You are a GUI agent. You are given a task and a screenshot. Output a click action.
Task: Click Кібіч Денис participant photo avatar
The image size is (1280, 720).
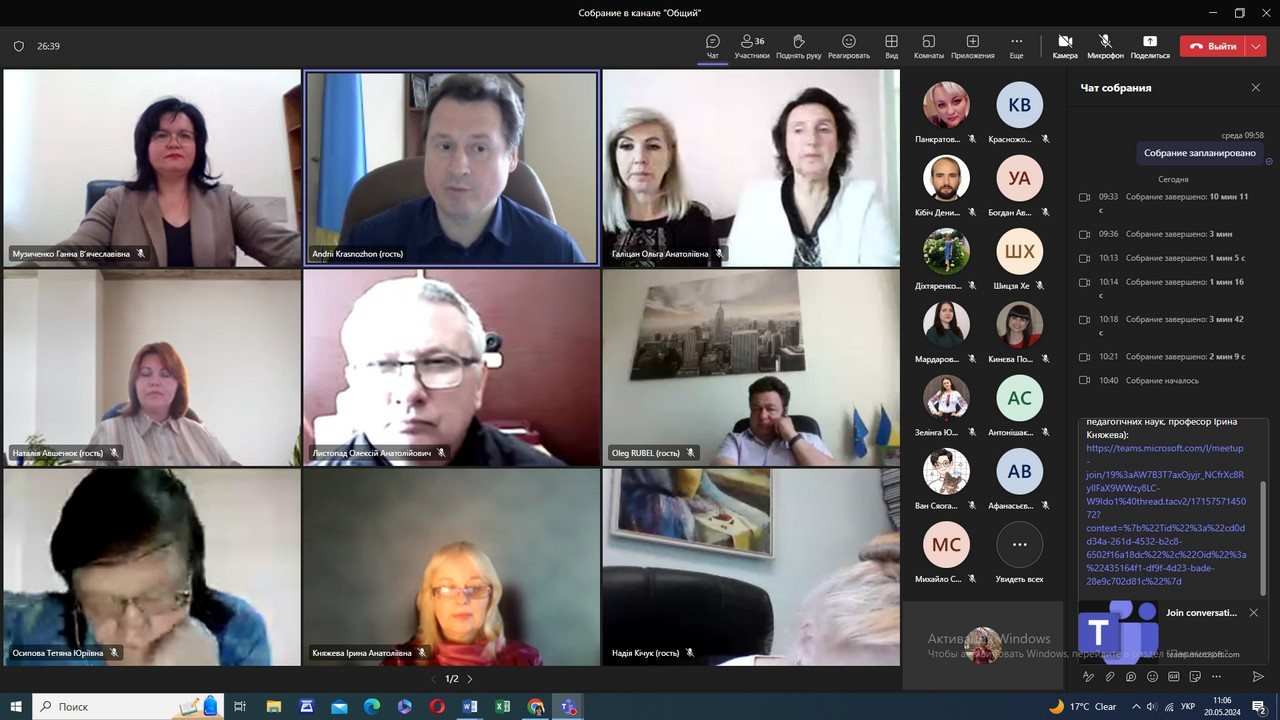click(x=946, y=179)
